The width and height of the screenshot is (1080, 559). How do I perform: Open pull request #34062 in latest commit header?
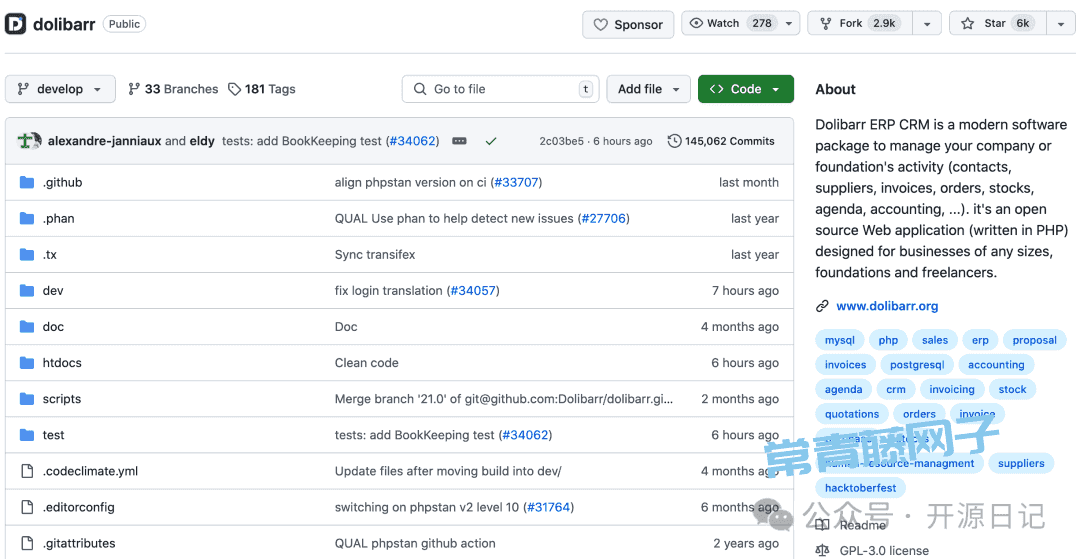pyautogui.click(x=413, y=141)
